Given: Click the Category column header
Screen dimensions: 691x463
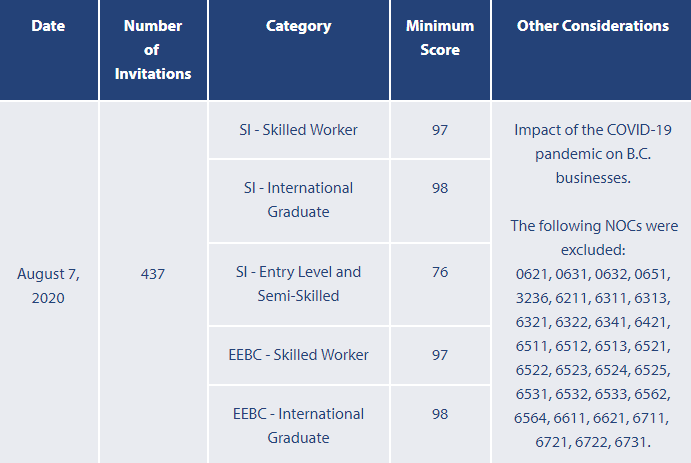Looking at the screenshot, I should tap(298, 26).
